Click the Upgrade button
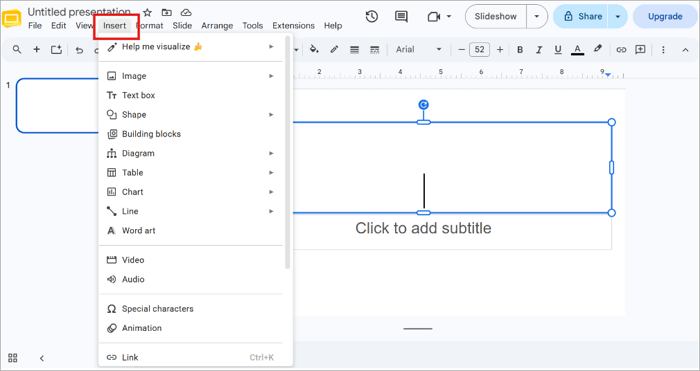This screenshot has height=371, width=700. pyautogui.click(x=665, y=17)
